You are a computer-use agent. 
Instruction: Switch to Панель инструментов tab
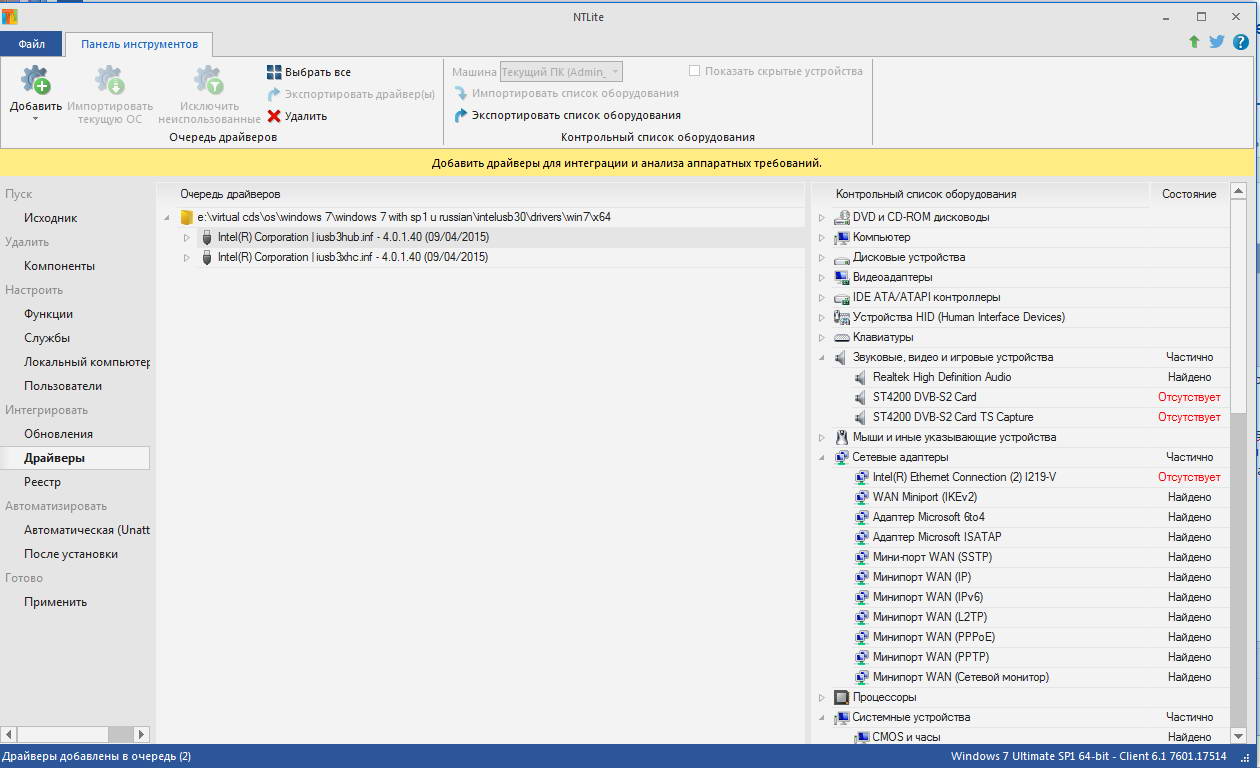tap(139, 44)
